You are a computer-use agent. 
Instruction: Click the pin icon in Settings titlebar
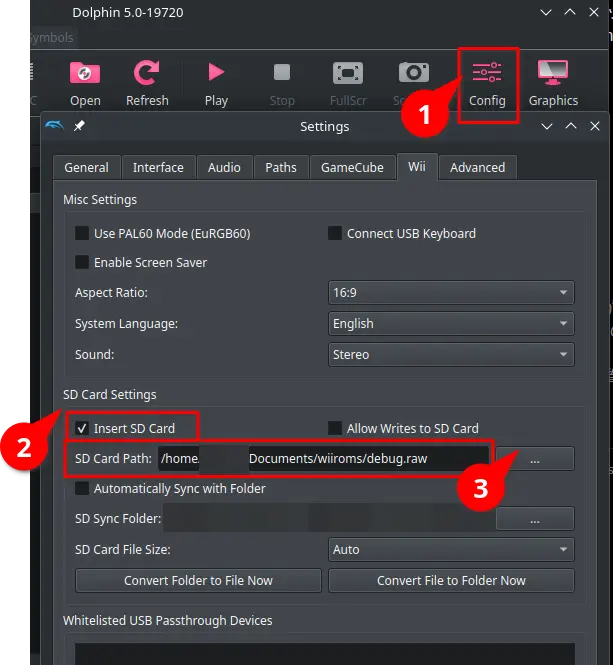click(80, 127)
